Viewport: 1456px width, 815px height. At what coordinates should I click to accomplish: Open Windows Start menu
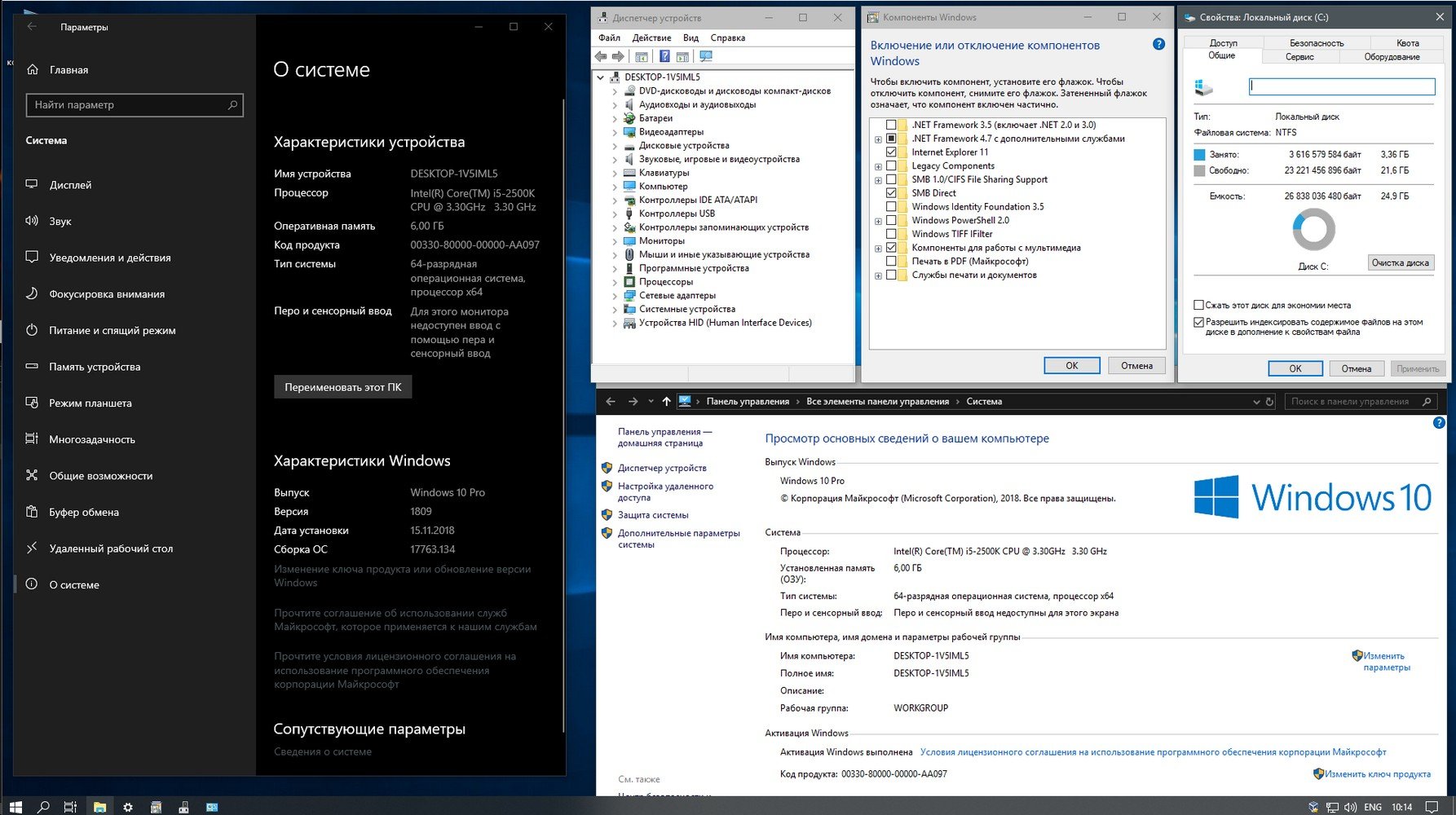pyautogui.click(x=15, y=807)
